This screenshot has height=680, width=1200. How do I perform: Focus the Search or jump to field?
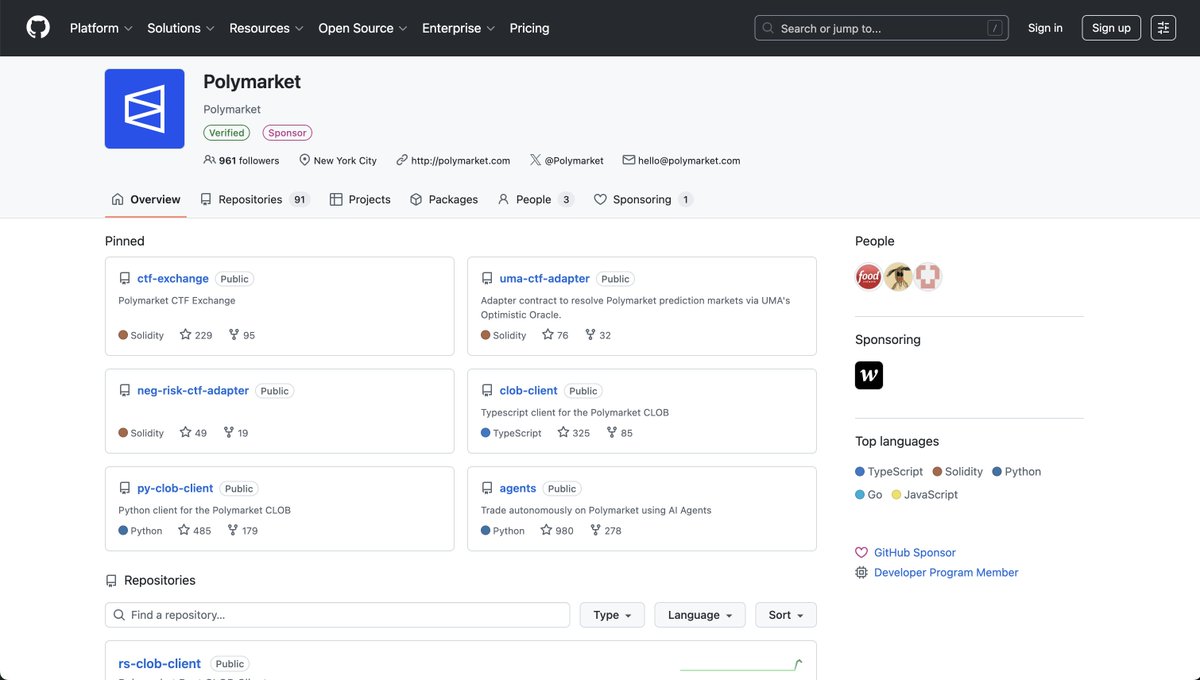[x=881, y=28]
